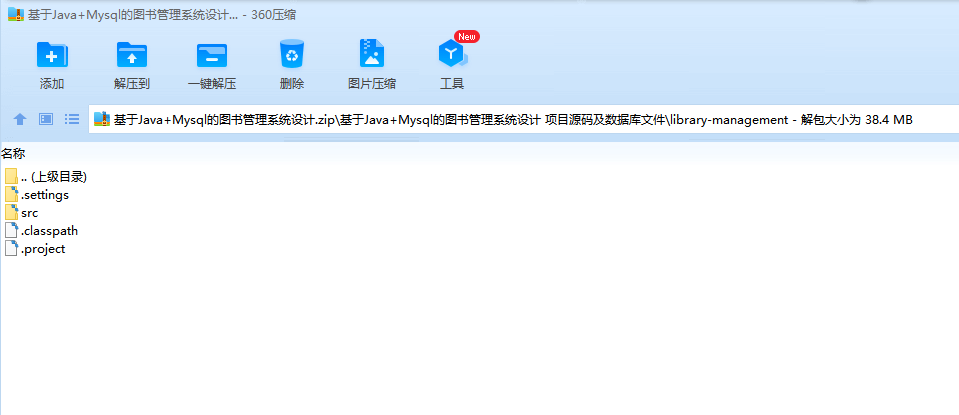Click the 360压缩 app icon in the title bar
Screen dimensions: 959x415
[15, 15]
